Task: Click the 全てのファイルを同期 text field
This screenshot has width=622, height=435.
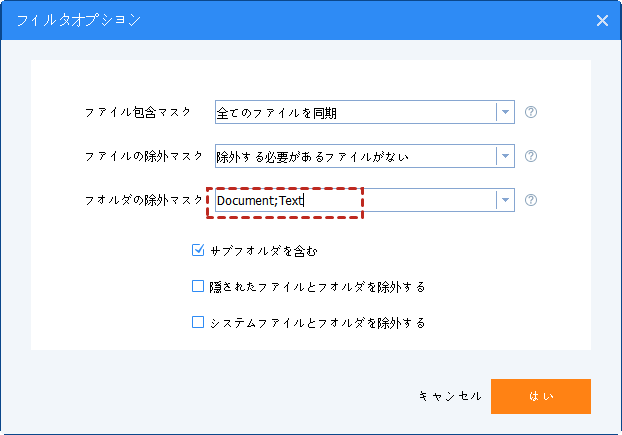Action: (x=355, y=112)
